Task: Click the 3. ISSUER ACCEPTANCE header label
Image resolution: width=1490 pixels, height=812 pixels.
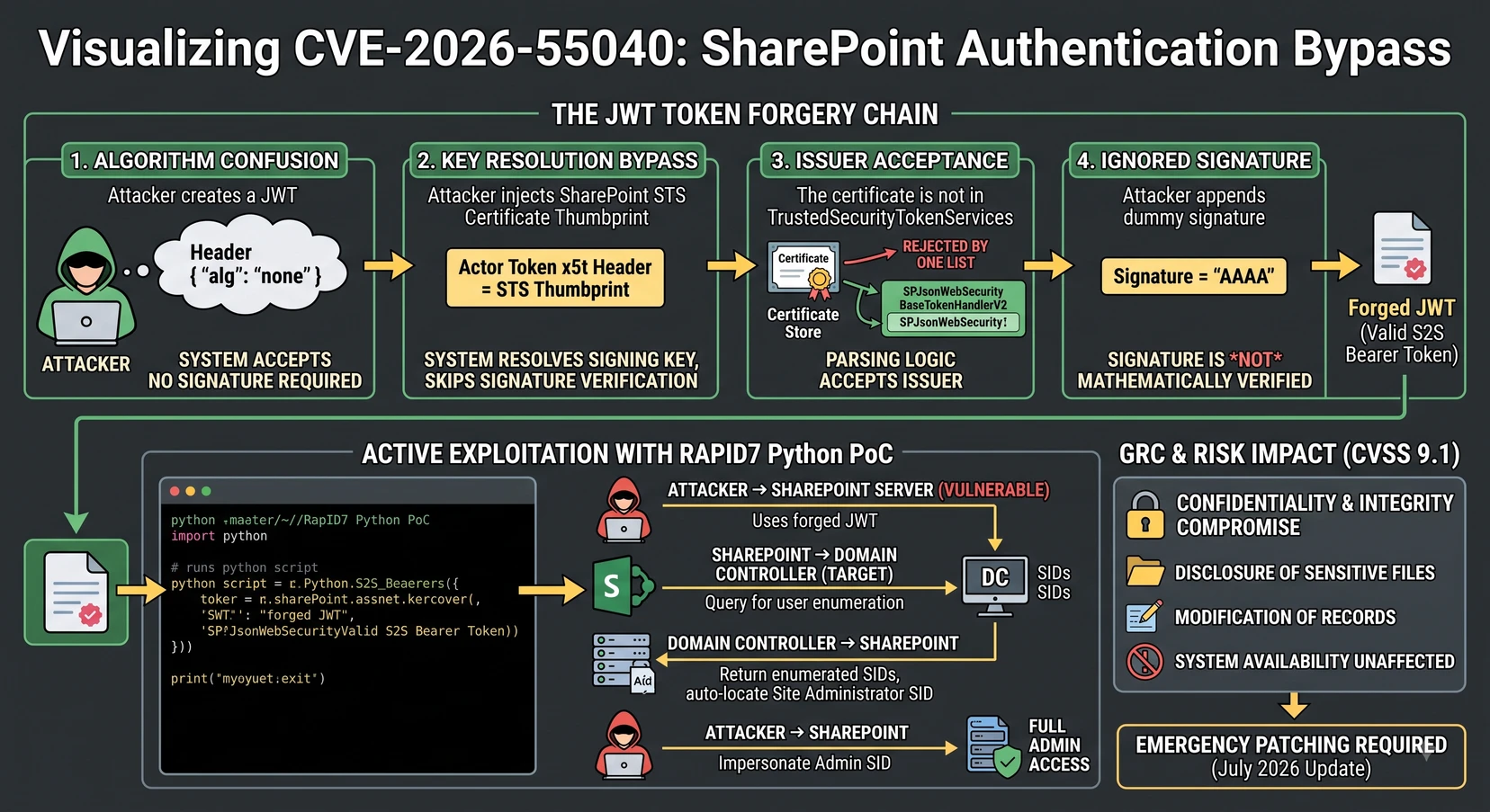Action: pyautogui.click(x=890, y=160)
